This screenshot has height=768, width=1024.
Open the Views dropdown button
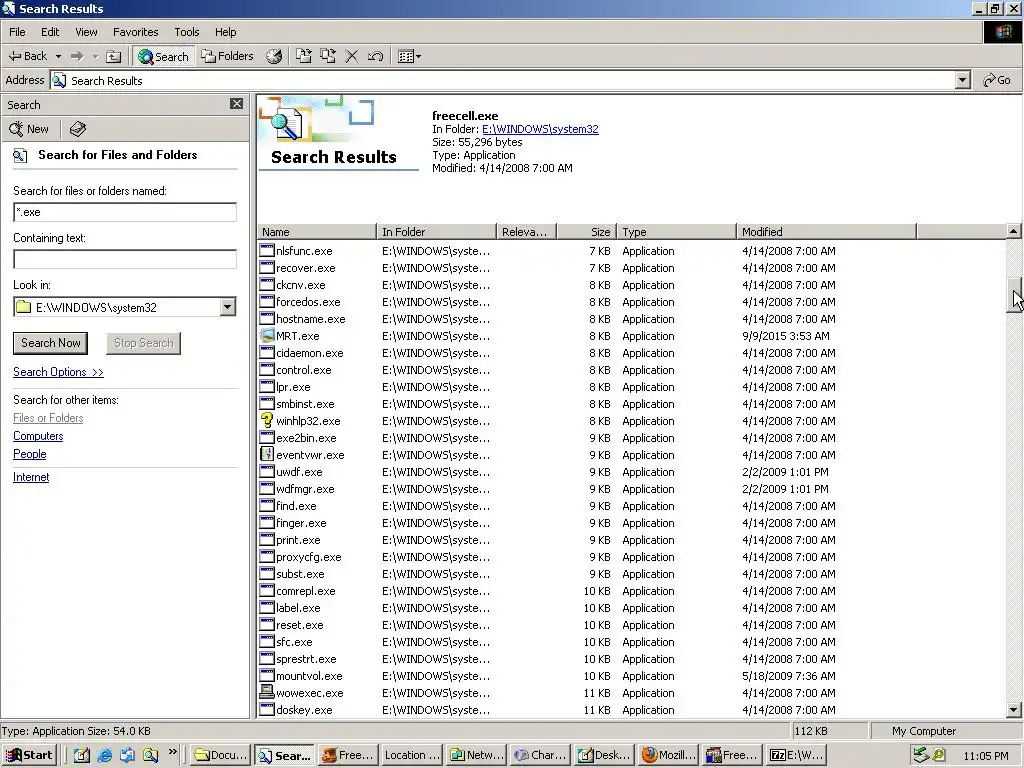(x=409, y=56)
